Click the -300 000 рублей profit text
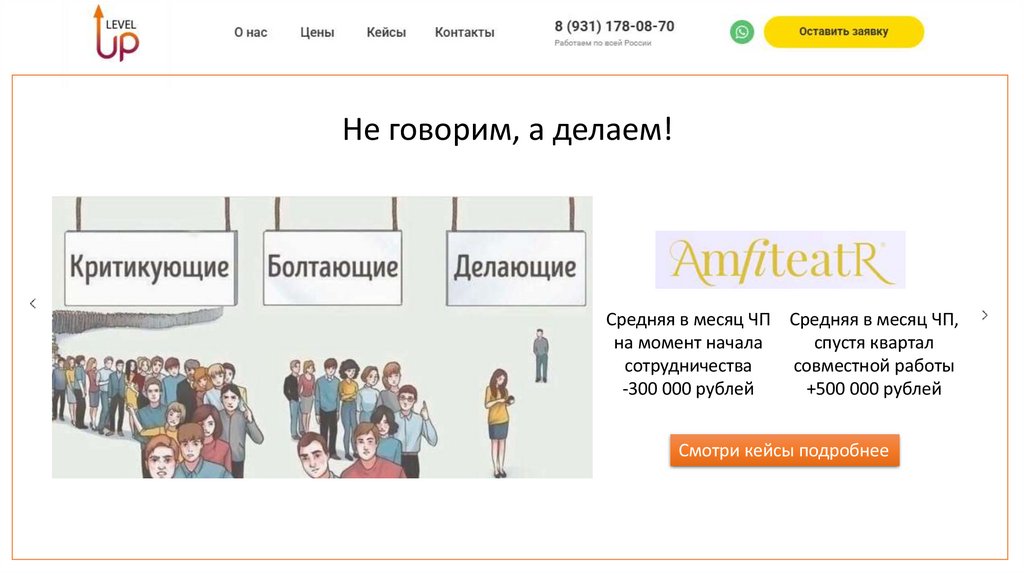The height and width of the screenshot is (574, 1024). point(688,389)
